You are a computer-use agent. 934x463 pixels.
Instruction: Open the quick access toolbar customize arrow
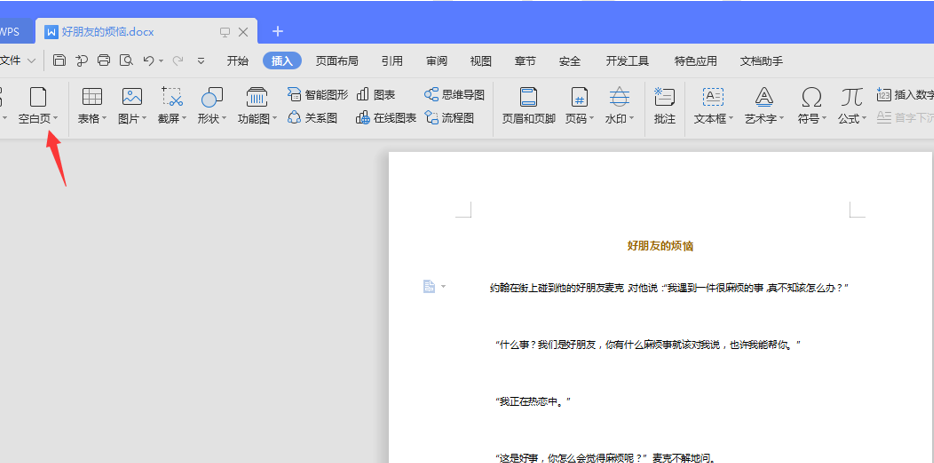tap(201, 61)
